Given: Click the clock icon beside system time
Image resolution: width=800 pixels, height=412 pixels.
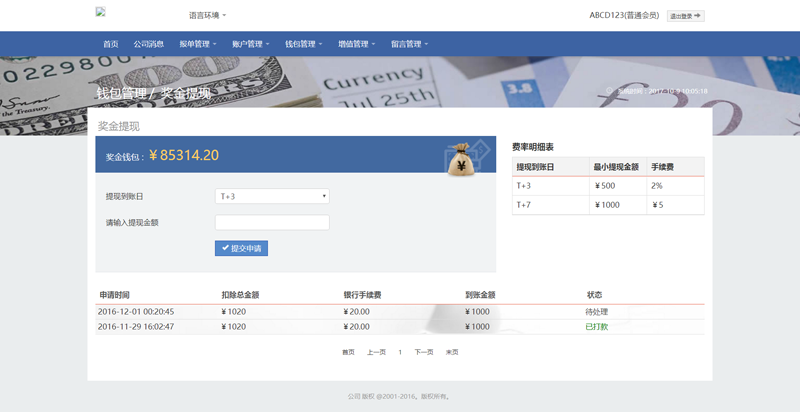Looking at the screenshot, I should (609, 90).
